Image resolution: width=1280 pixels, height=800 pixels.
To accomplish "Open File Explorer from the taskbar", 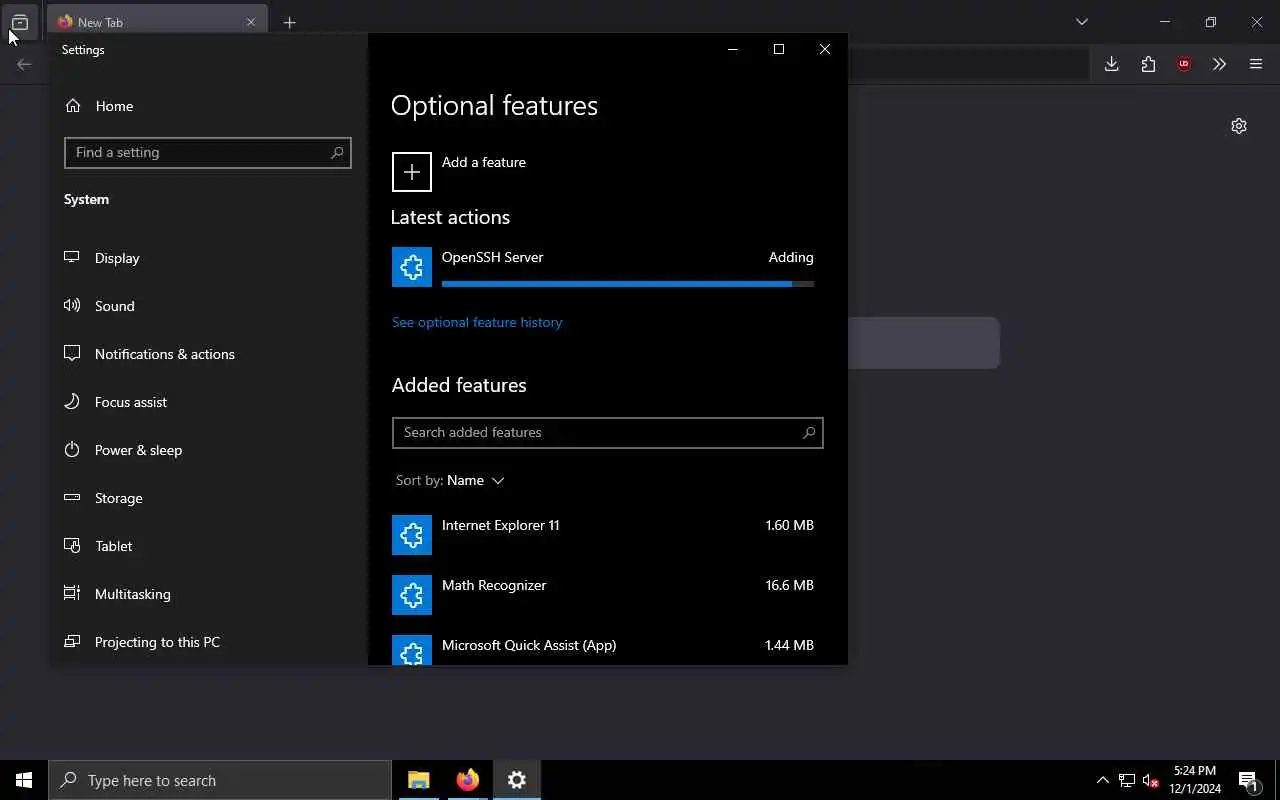I will (419, 780).
